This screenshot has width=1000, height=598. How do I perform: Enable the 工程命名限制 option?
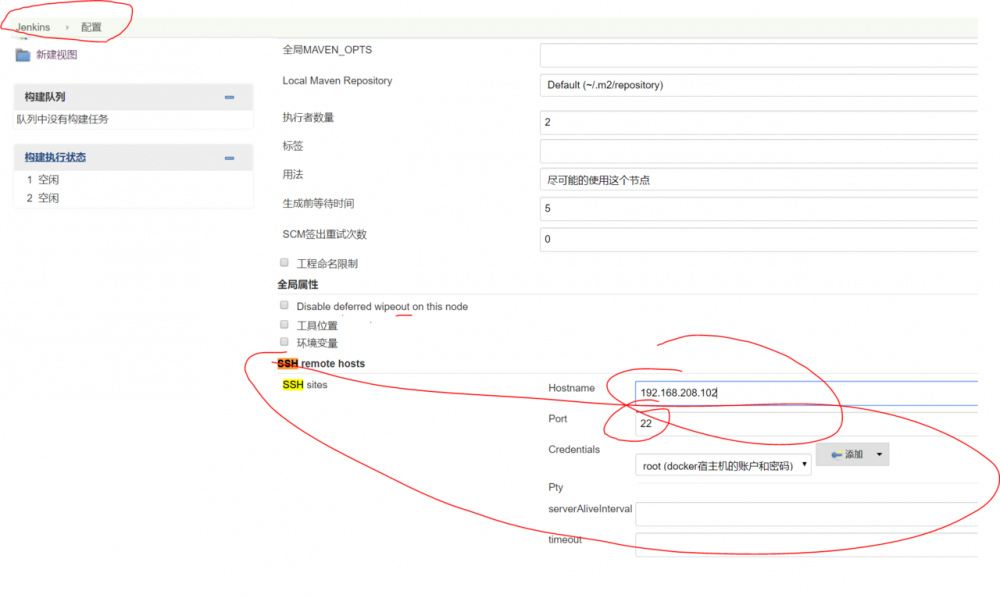284,262
